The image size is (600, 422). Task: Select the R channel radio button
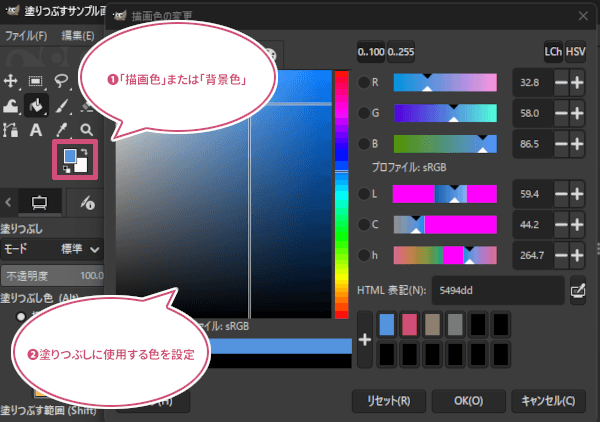click(x=364, y=82)
